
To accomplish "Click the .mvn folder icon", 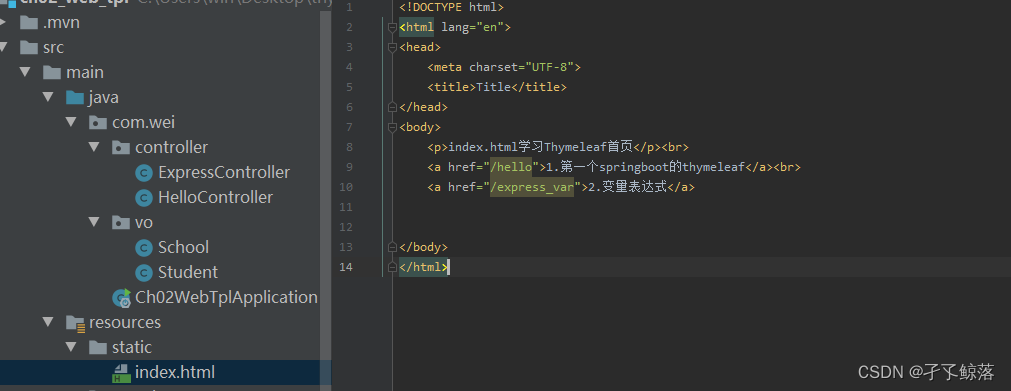I will (29, 23).
